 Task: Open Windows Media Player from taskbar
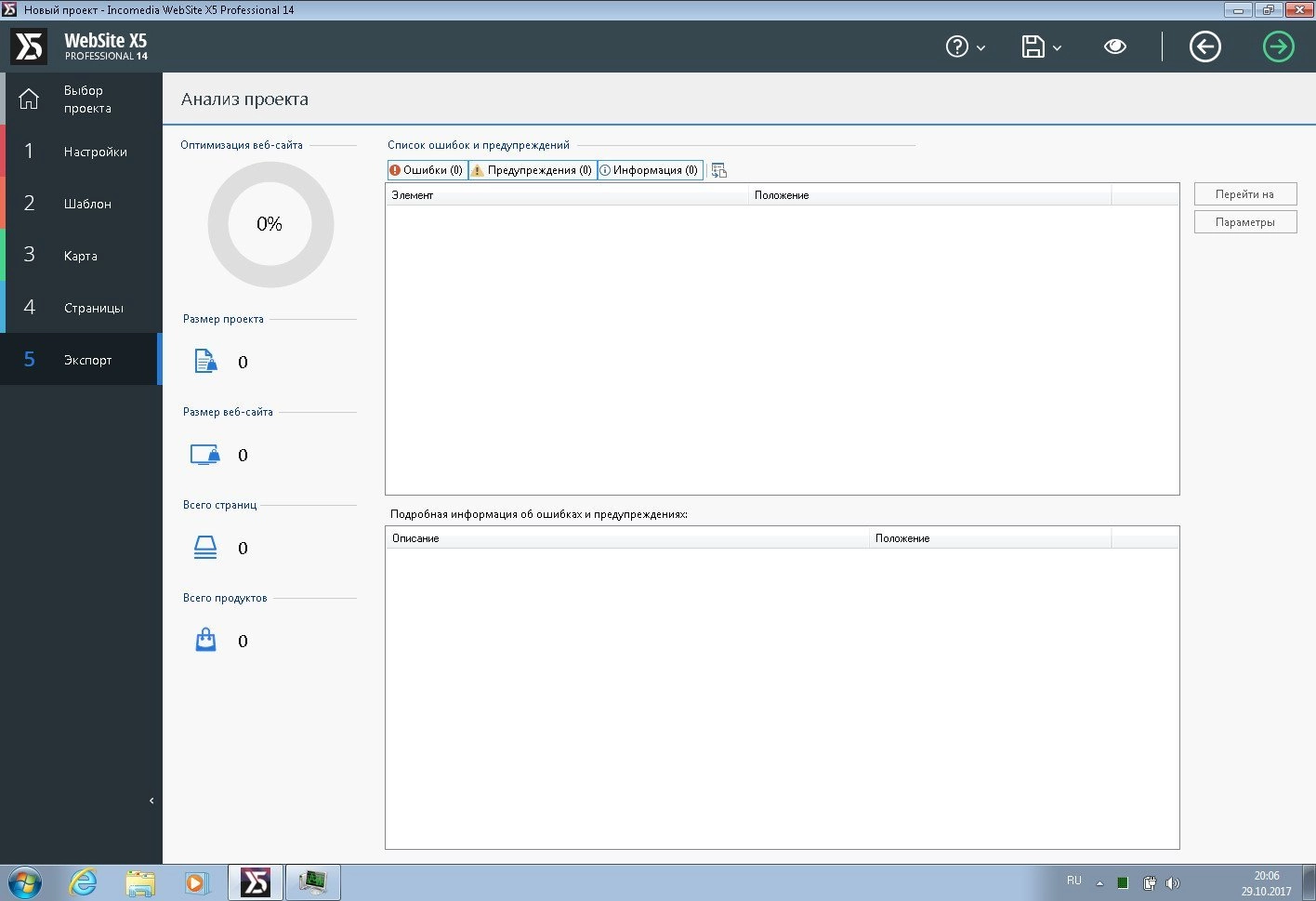(197, 882)
